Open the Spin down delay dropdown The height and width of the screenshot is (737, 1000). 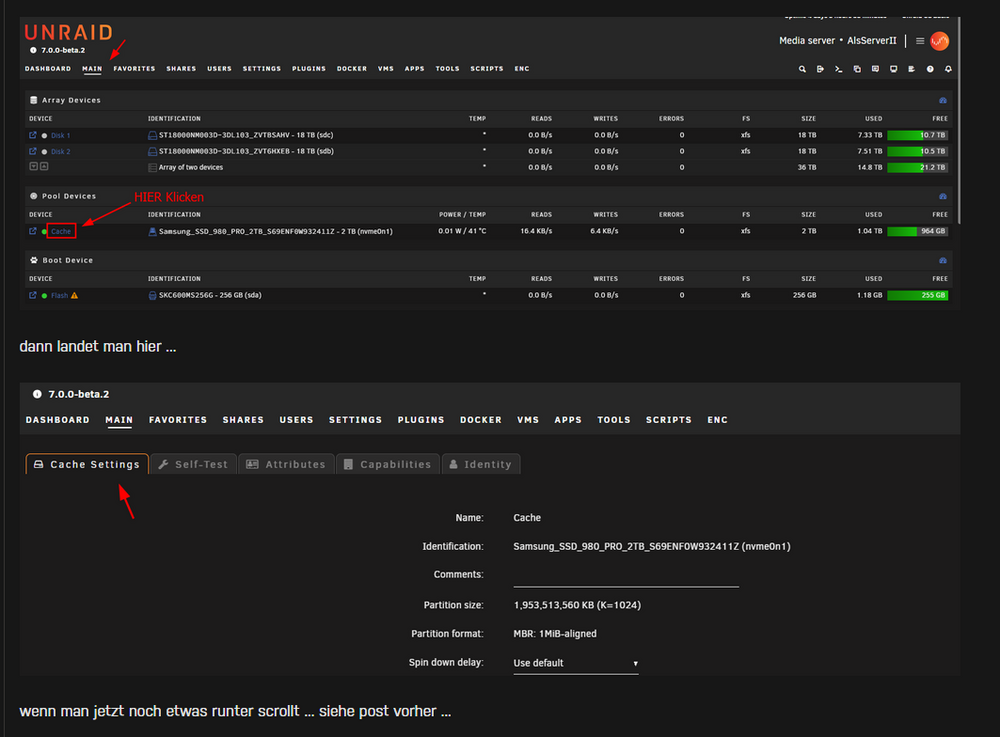pos(575,663)
